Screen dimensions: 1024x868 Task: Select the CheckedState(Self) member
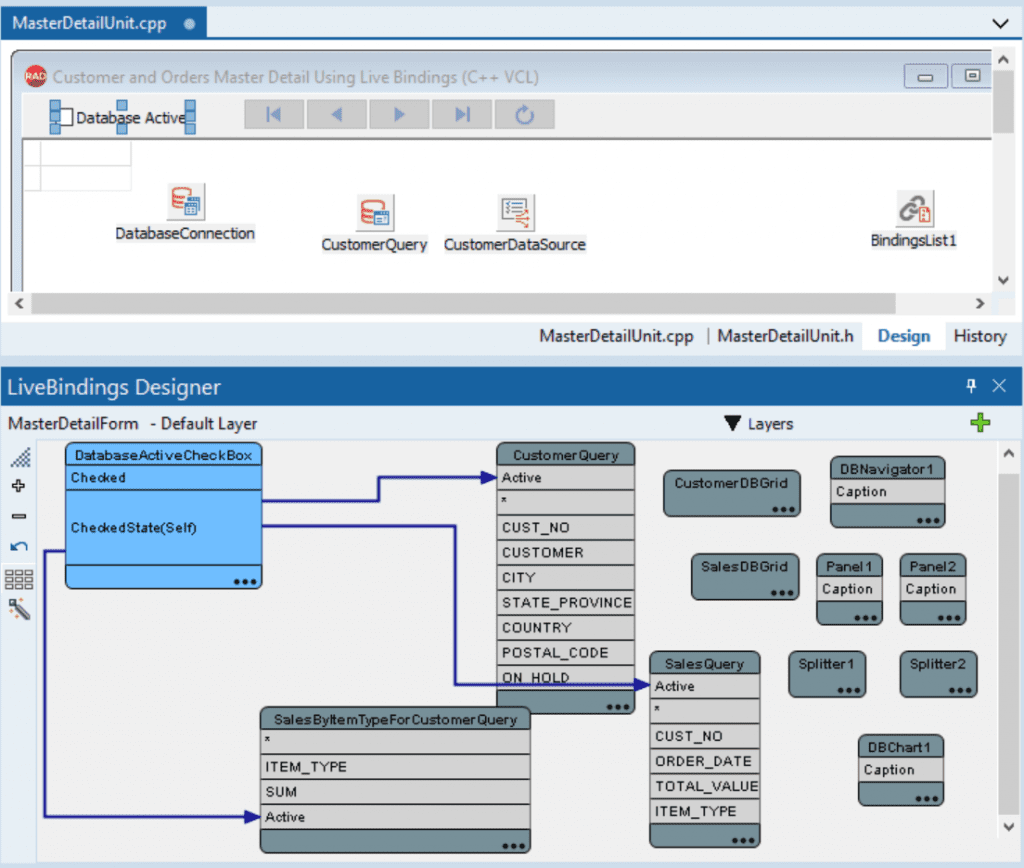click(x=163, y=528)
